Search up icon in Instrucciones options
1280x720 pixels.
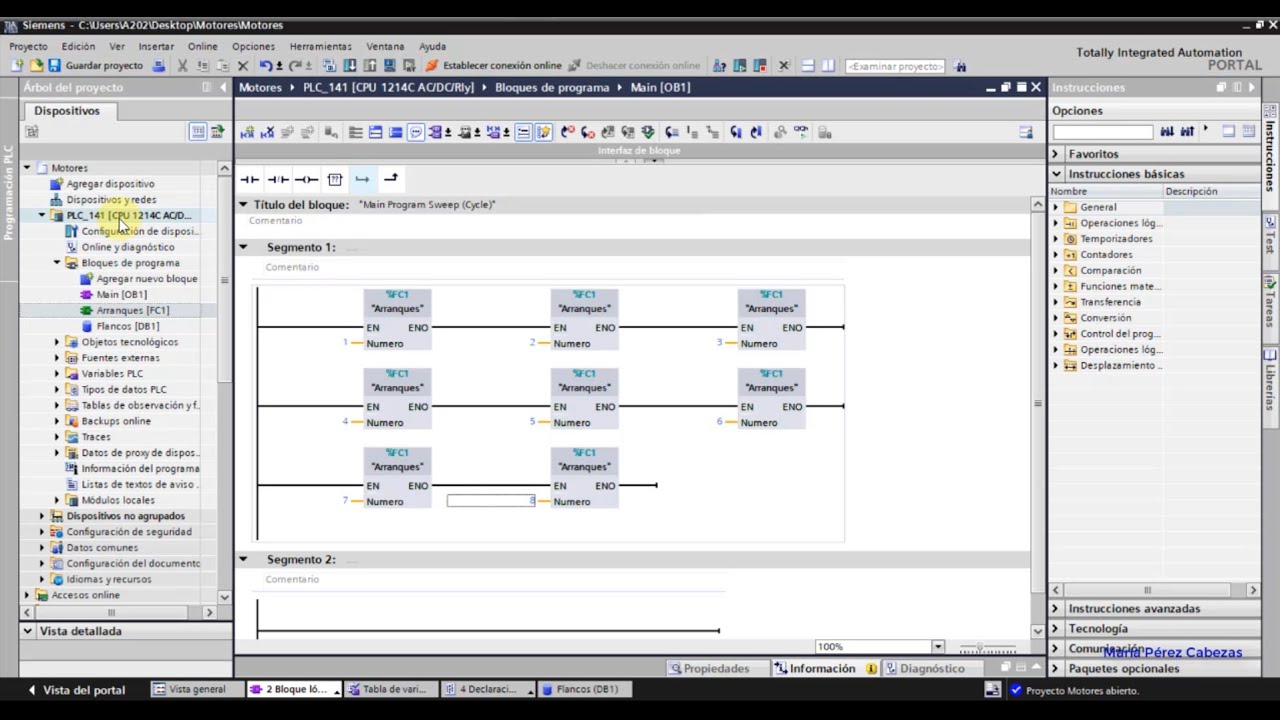(1187, 131)
